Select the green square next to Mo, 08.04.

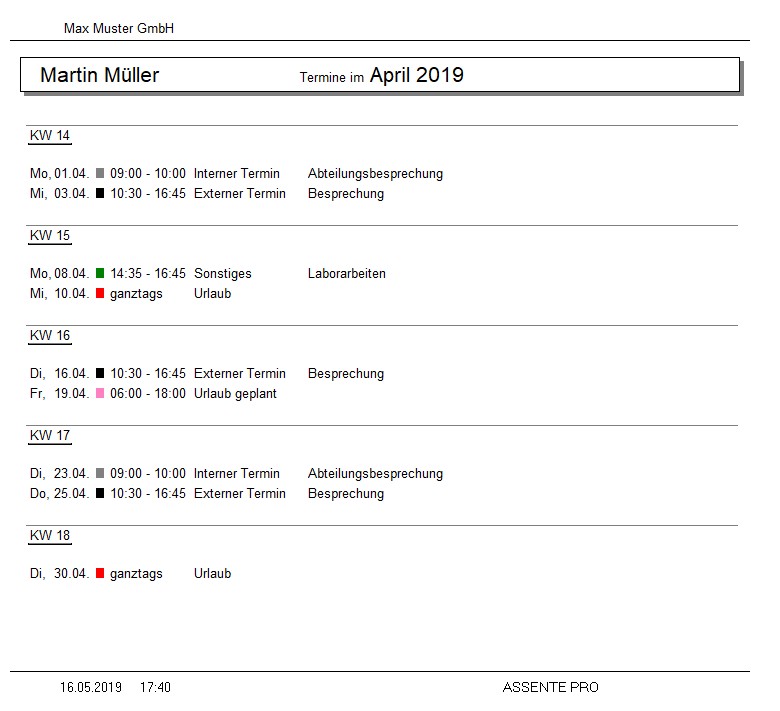(100, 274)
